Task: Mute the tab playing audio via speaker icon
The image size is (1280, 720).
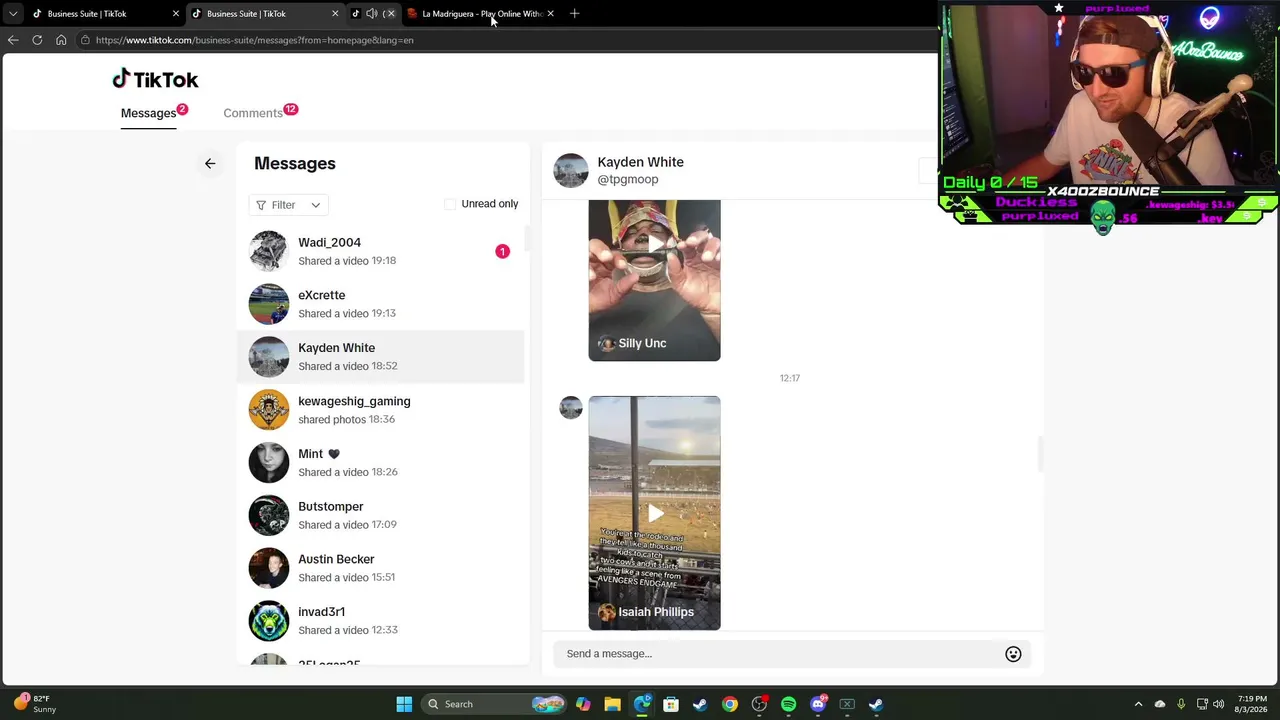Action: coord(372,14)
